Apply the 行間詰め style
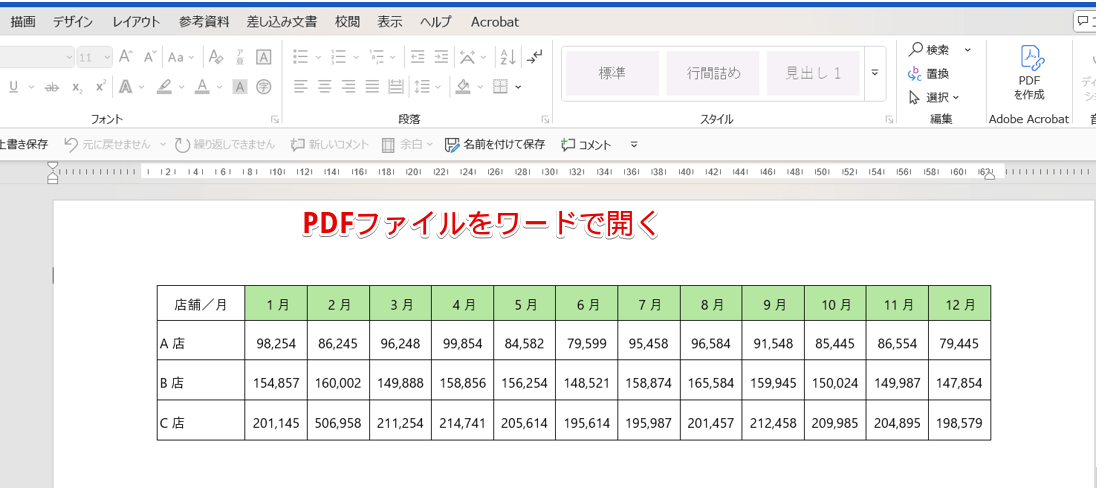This screenshot has width=1117, height=489. (x=712, y=73)
